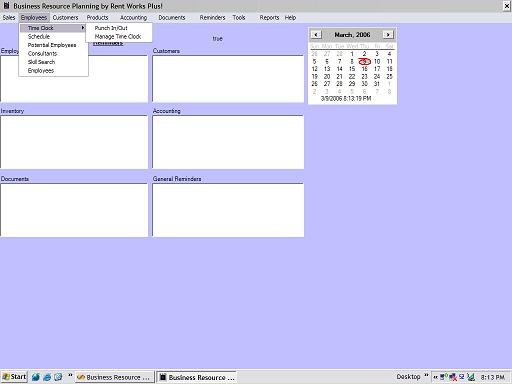Select March 15 in the calendar
This screenshot has height=384, width=512.
click(352, 69)
